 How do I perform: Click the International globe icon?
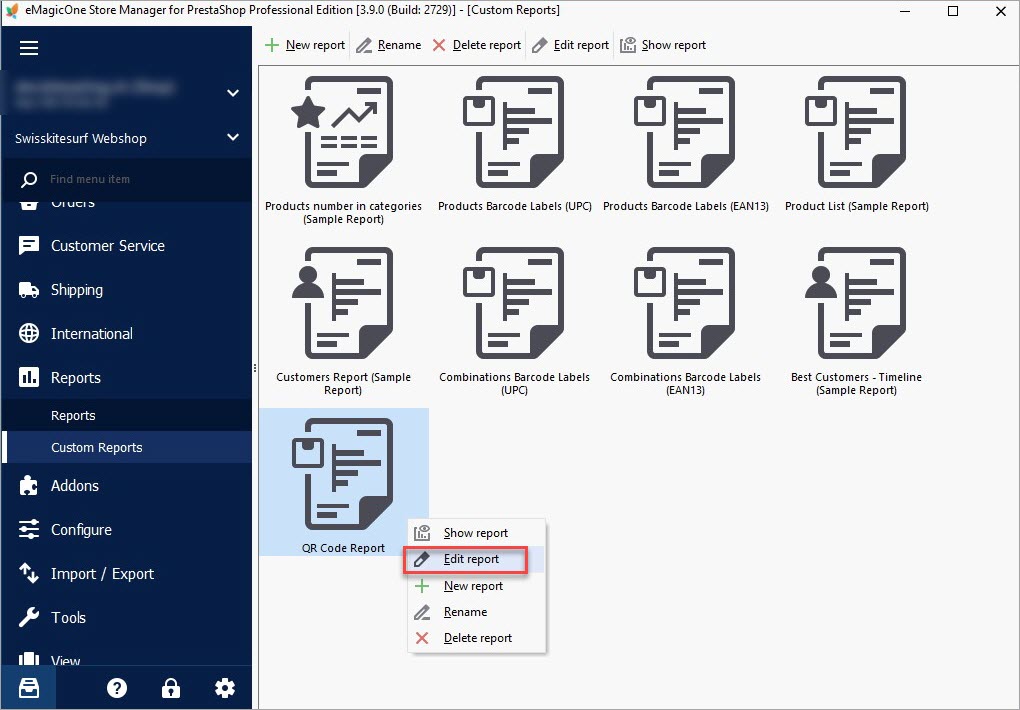[29, 333]
